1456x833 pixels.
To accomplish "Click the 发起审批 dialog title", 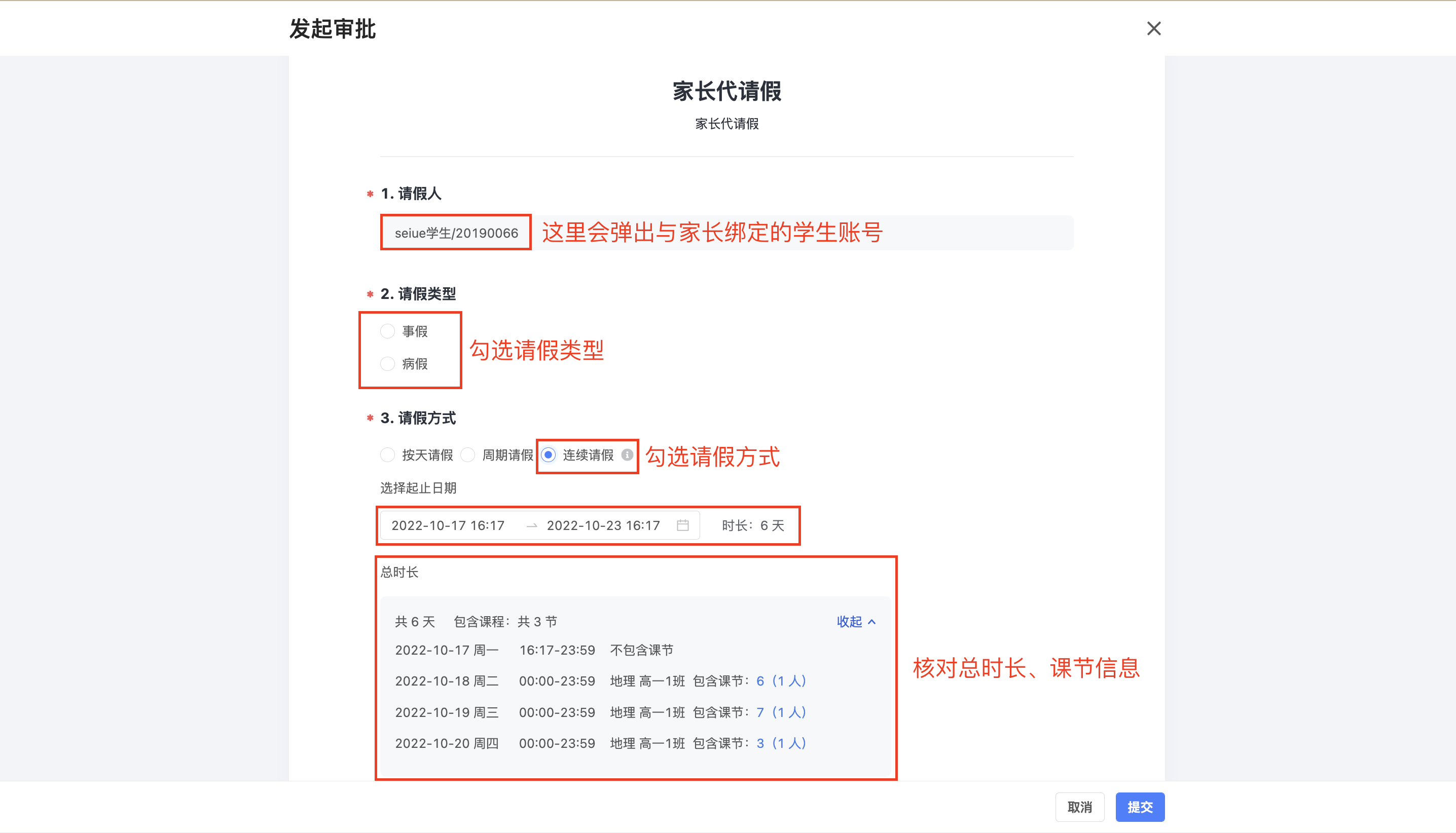I will [x=333, y=28].
